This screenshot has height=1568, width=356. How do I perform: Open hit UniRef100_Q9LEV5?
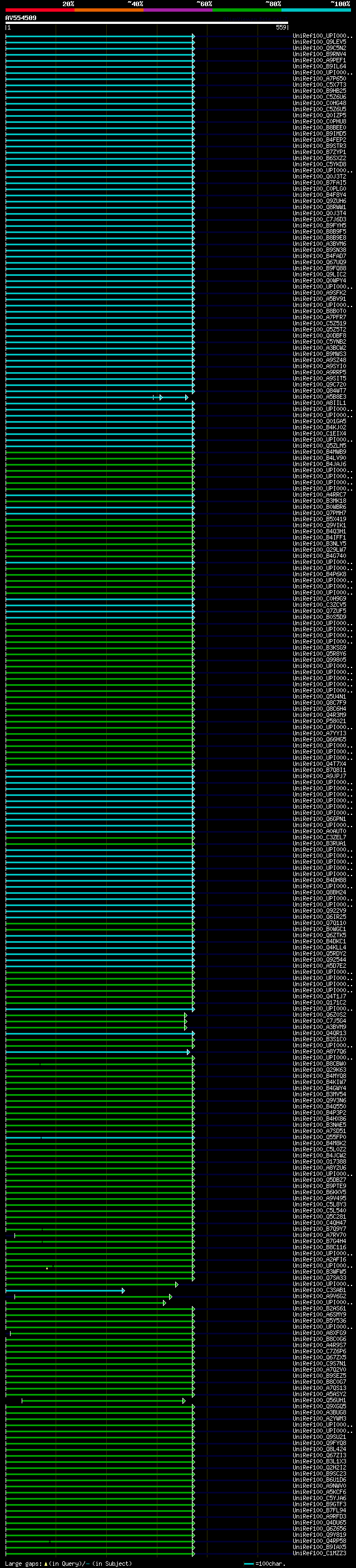319,42
